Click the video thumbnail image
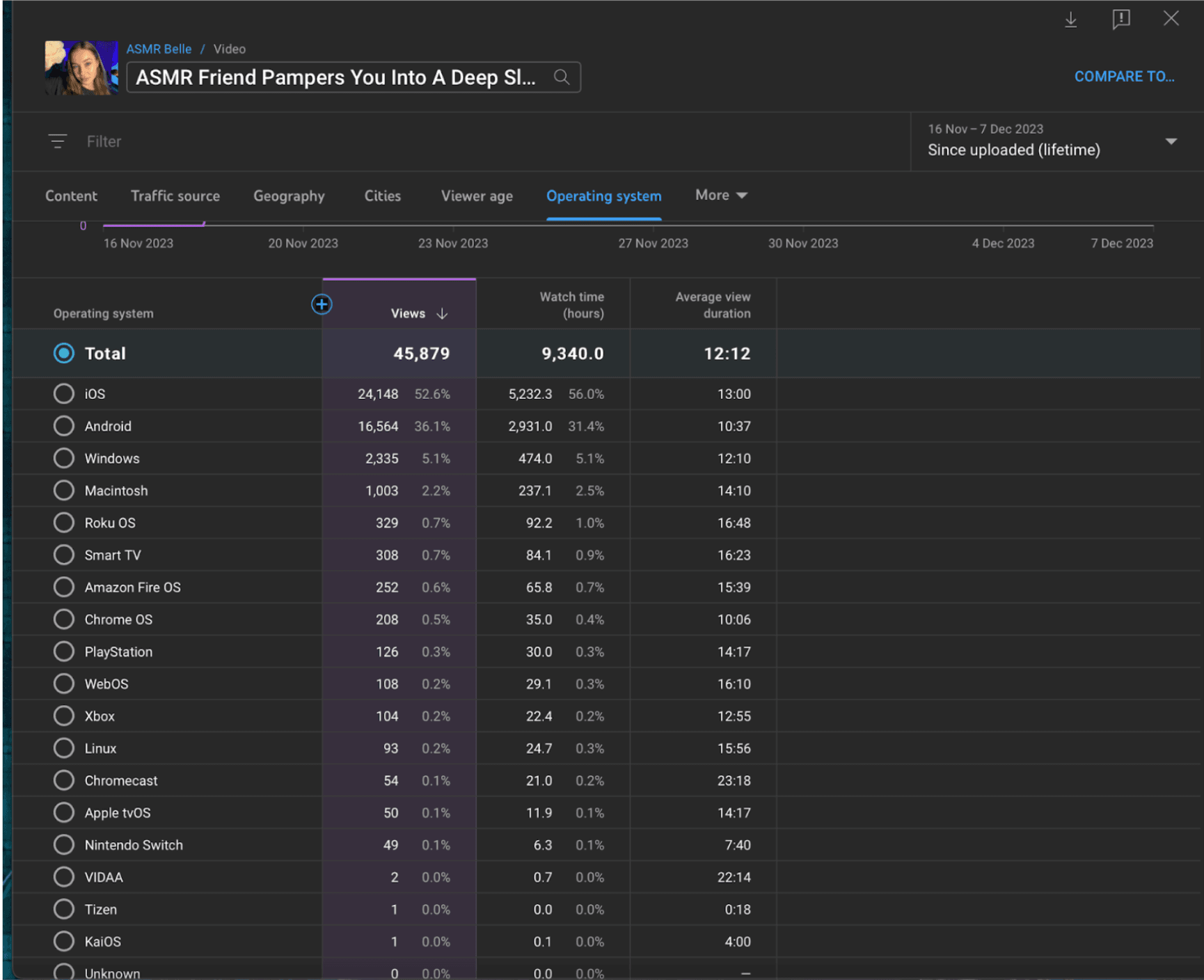 click(81, 68)
